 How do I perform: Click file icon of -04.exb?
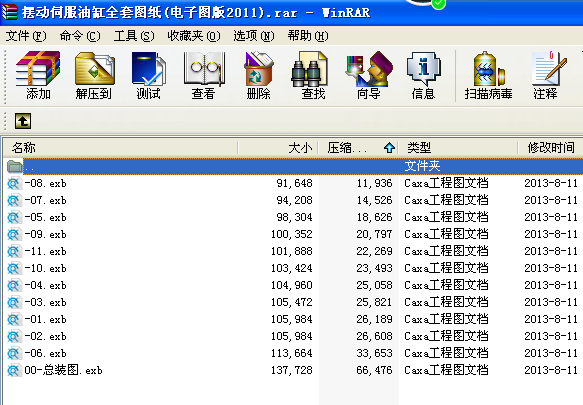(14, 285)
